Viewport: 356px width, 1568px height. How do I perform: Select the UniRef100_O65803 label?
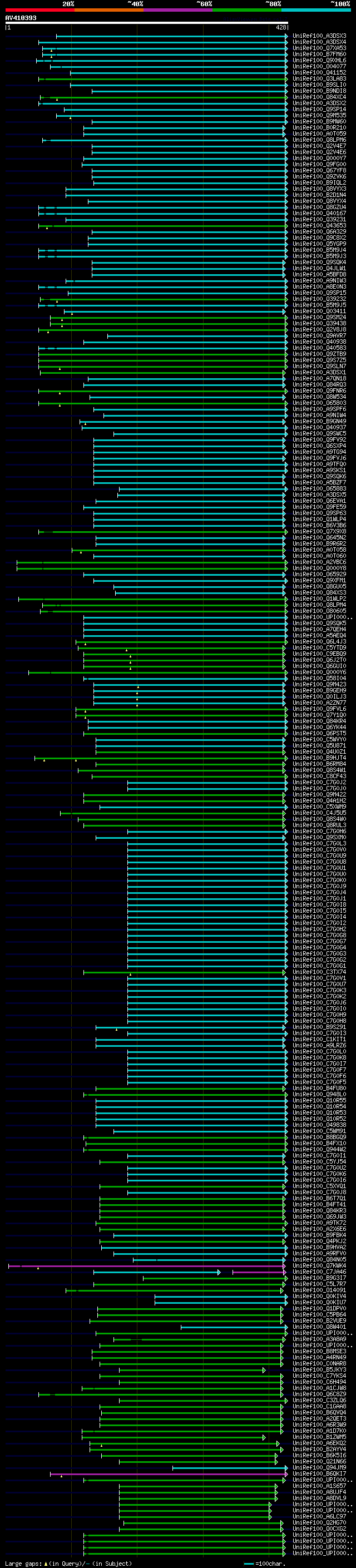pos(319,403)
